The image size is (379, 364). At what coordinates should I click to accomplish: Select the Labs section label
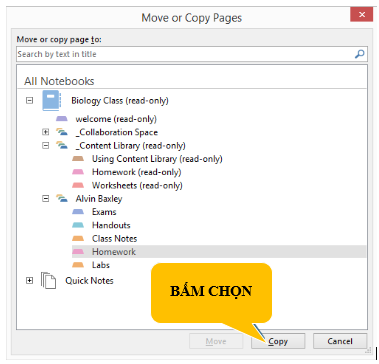[101, 265]
